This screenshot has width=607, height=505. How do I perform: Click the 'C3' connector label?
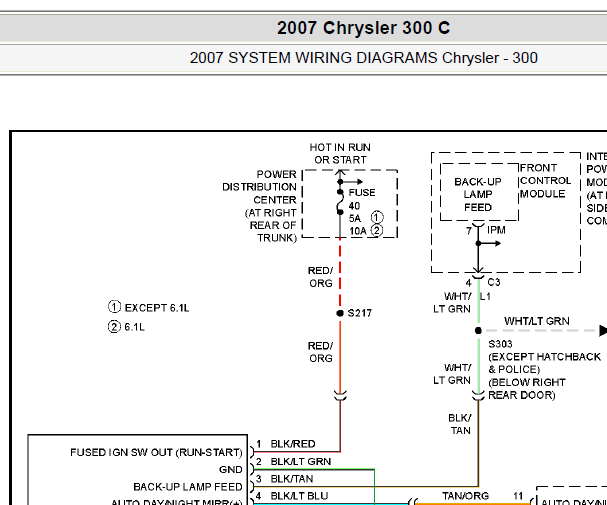[494, 282]
